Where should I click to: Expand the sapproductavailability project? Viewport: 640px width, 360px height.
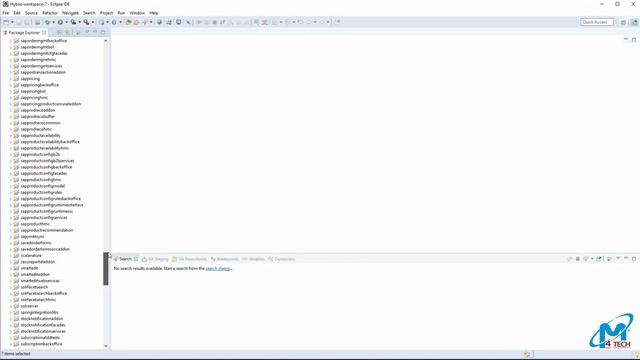11,136
